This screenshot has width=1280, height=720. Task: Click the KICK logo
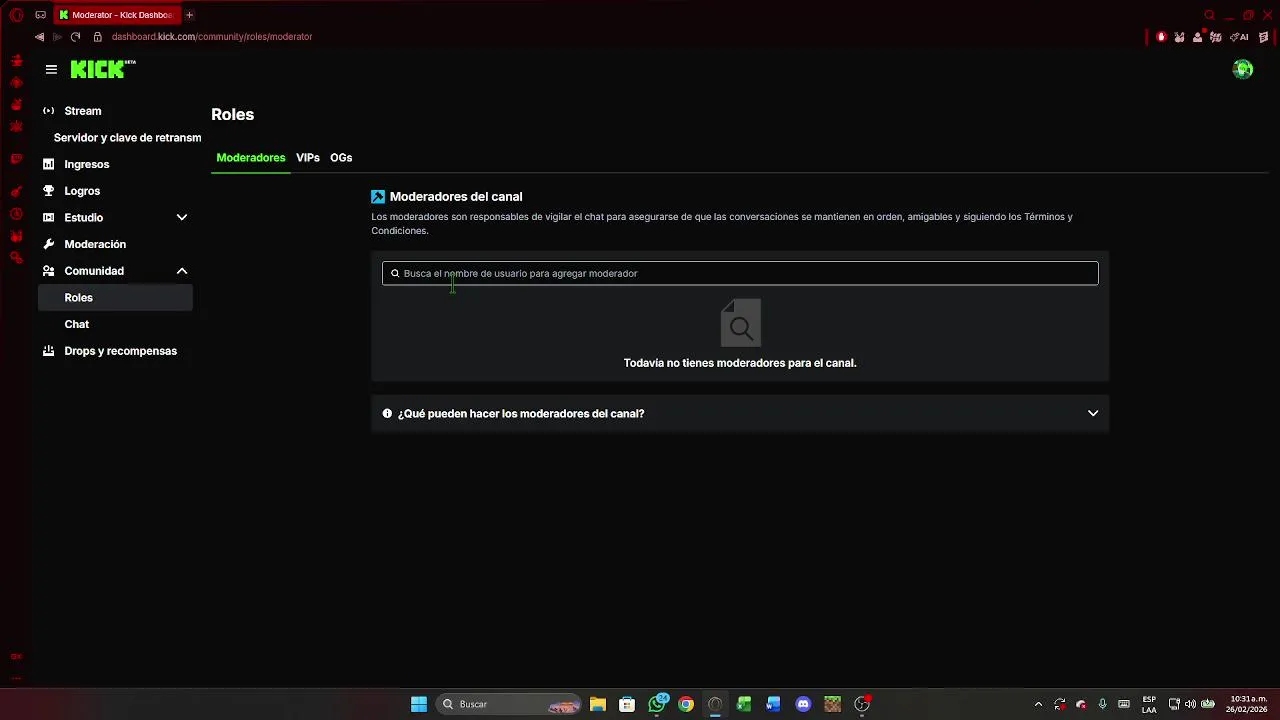[102, 69]
